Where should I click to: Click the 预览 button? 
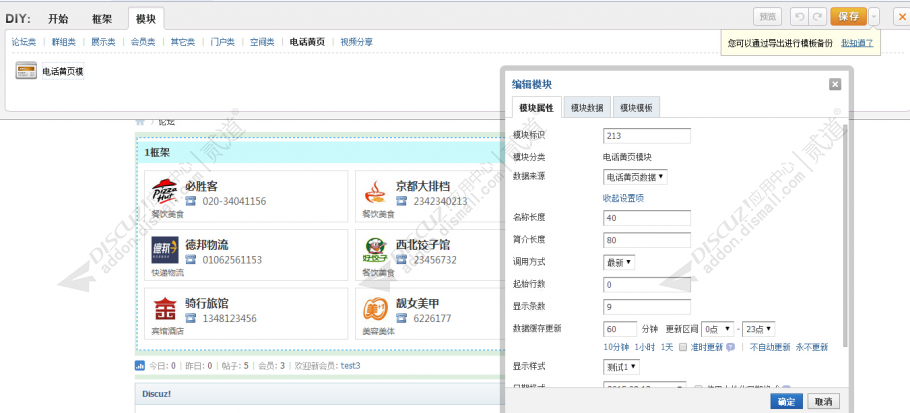[x=767, y=17]
